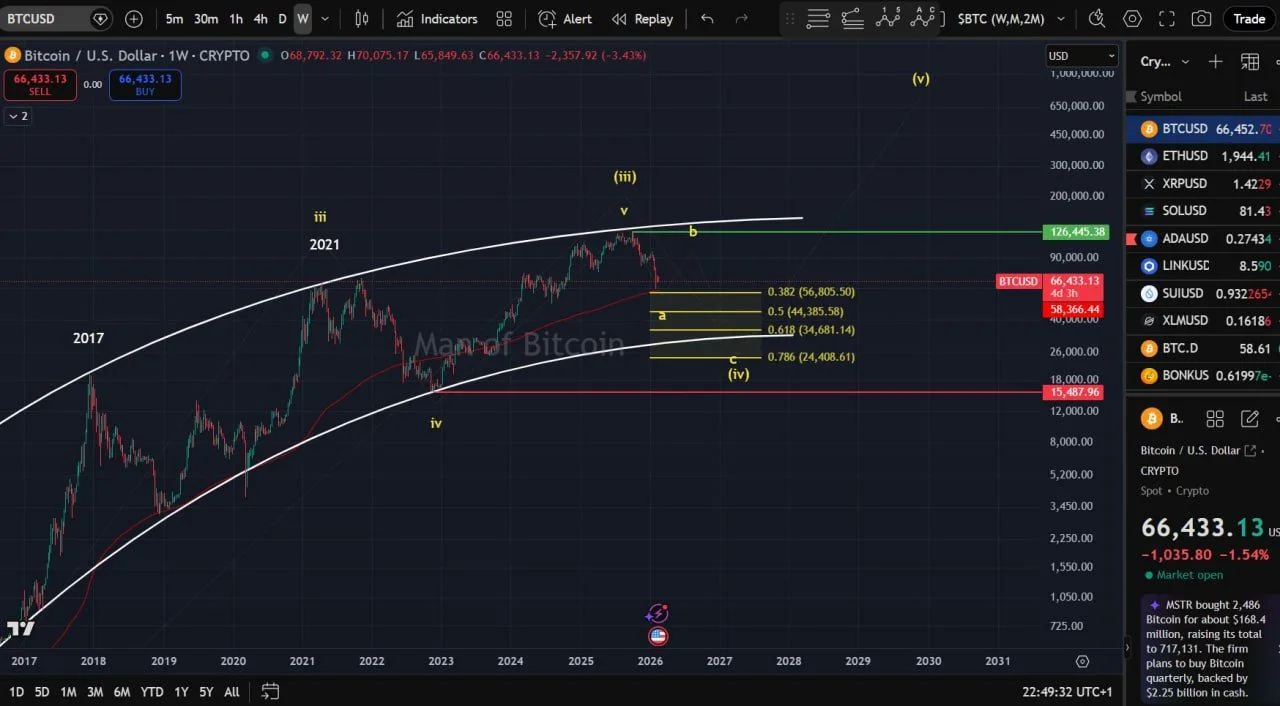Click the blue BUY 66,433.13 button
This screenshot has height=706, width=1280.
(145, 85)
